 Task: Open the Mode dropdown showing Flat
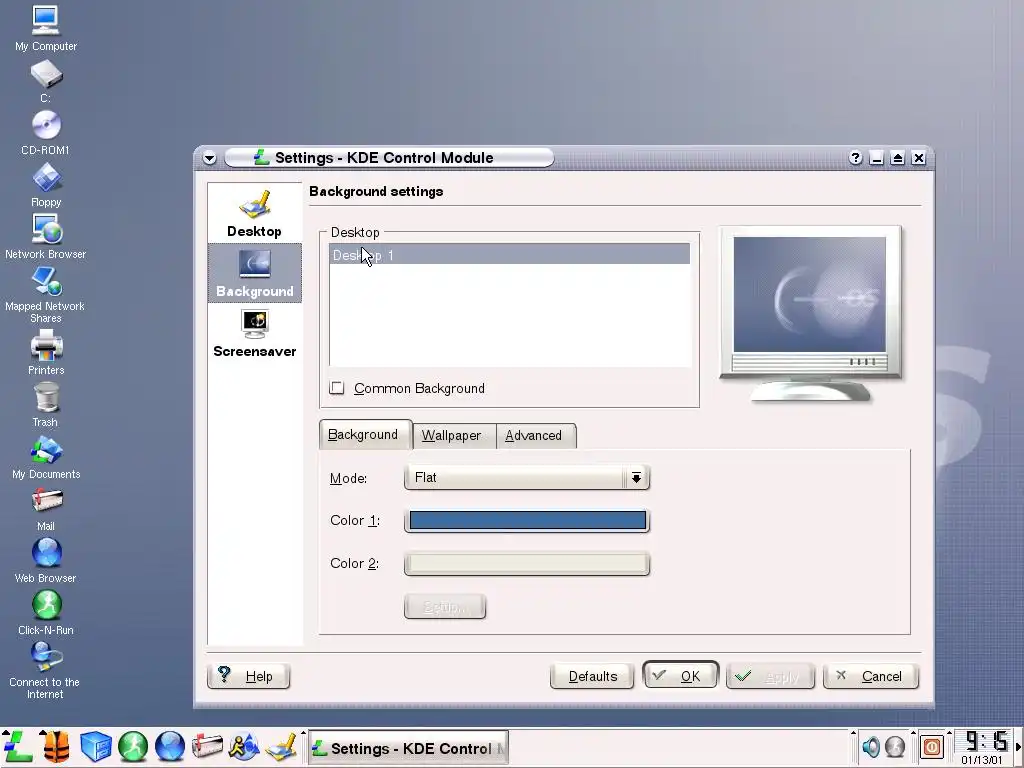527,477
